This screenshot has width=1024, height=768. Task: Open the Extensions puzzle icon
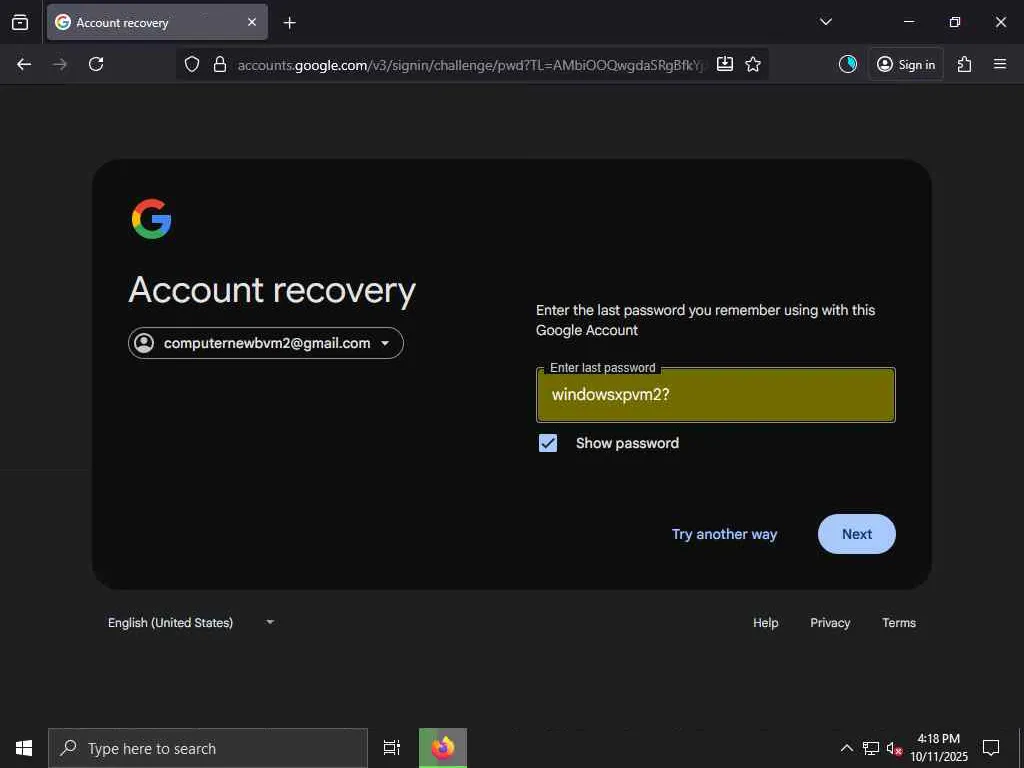point(964,64)
